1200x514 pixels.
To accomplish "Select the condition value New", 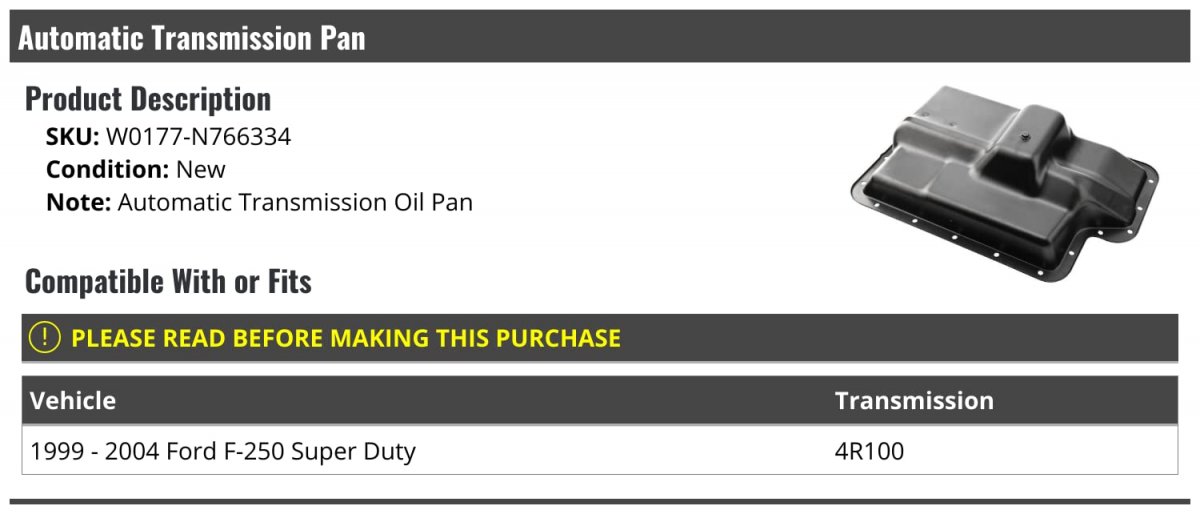I will click(200, 170).
